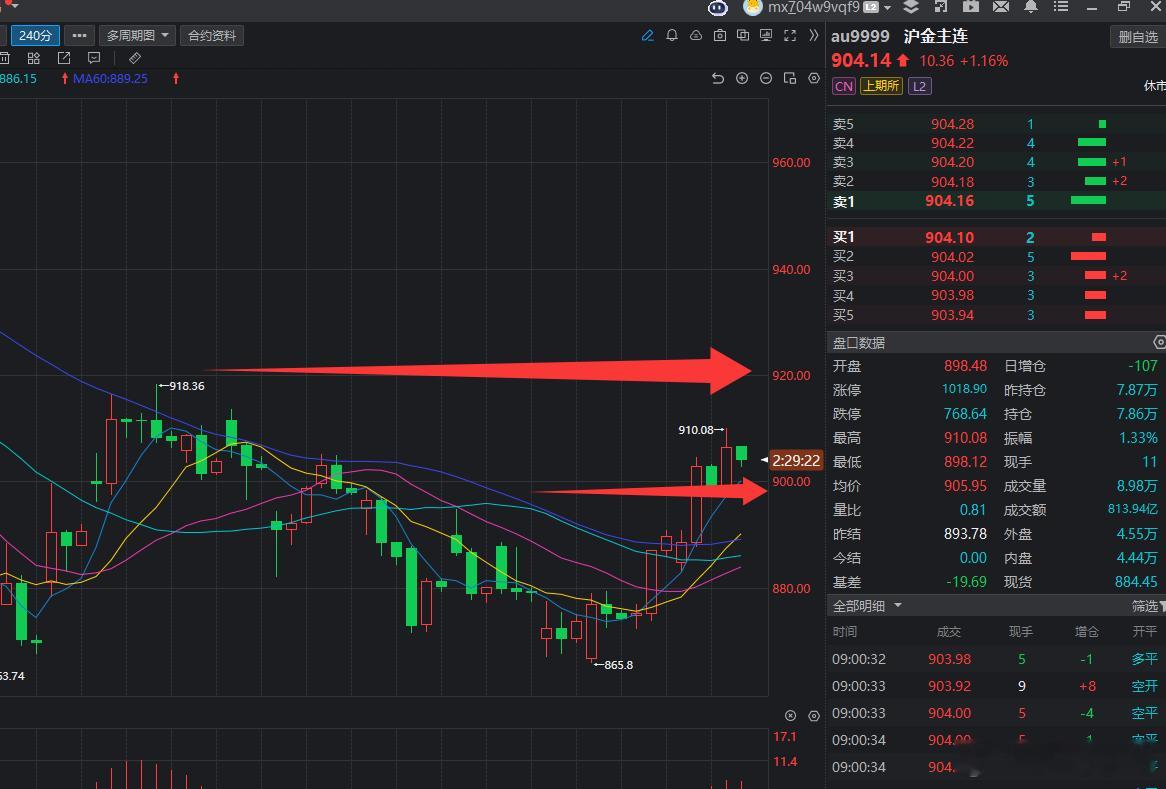Toggle the 240分 timeframe button
1166x789 pixels.
click(x=35, y=36)
